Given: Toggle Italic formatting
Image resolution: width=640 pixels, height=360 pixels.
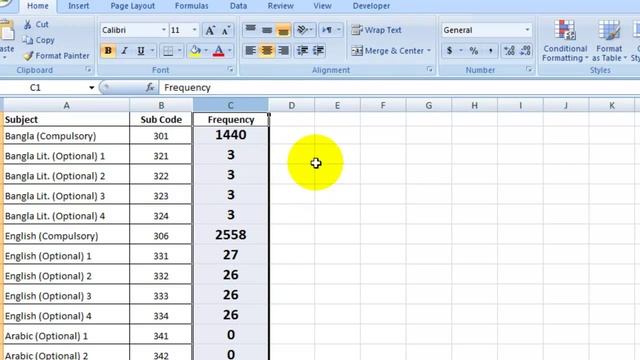Looking at the screenshot, I should [124, 51].
